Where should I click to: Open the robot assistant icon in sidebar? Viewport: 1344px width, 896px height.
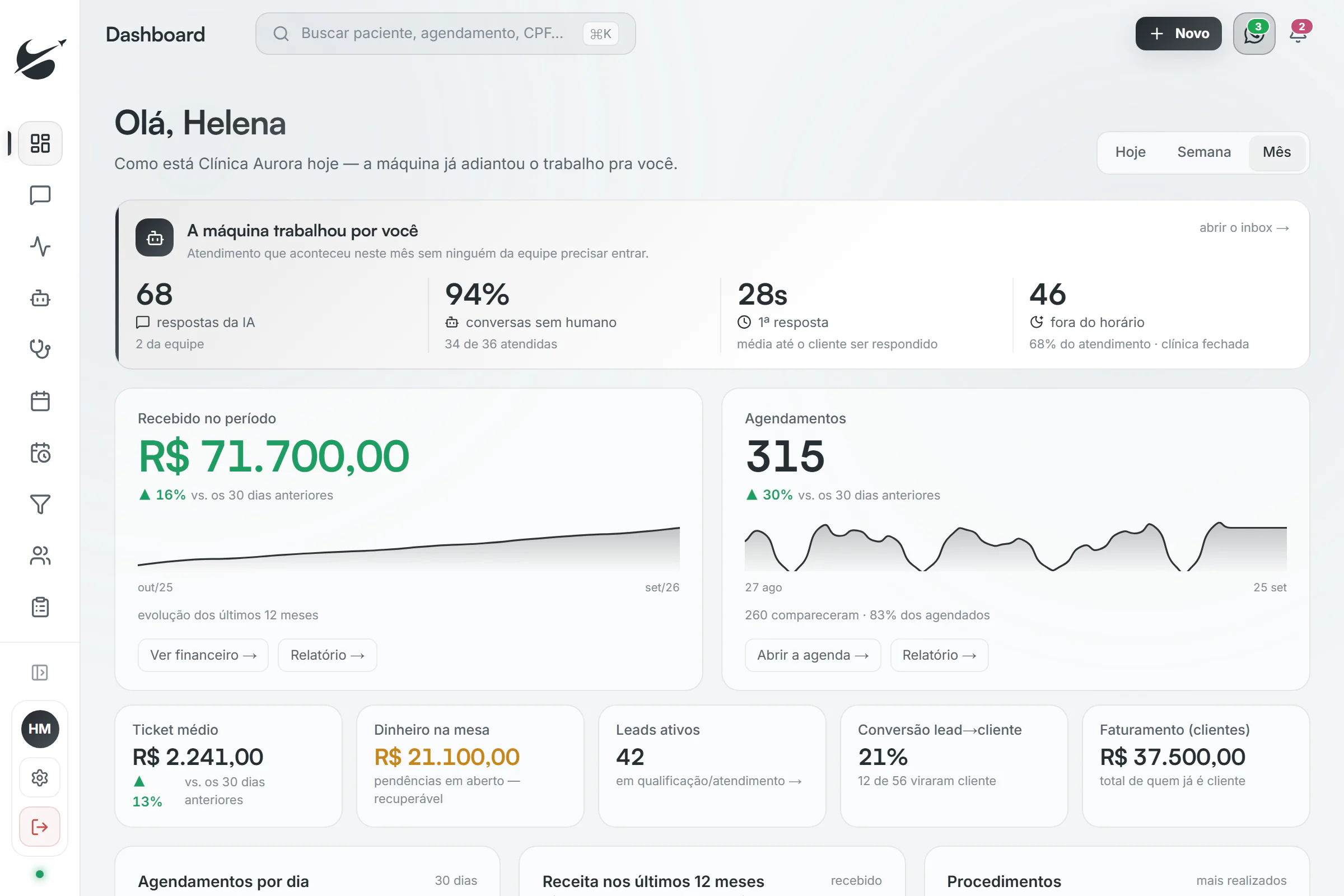click(40, 298)
